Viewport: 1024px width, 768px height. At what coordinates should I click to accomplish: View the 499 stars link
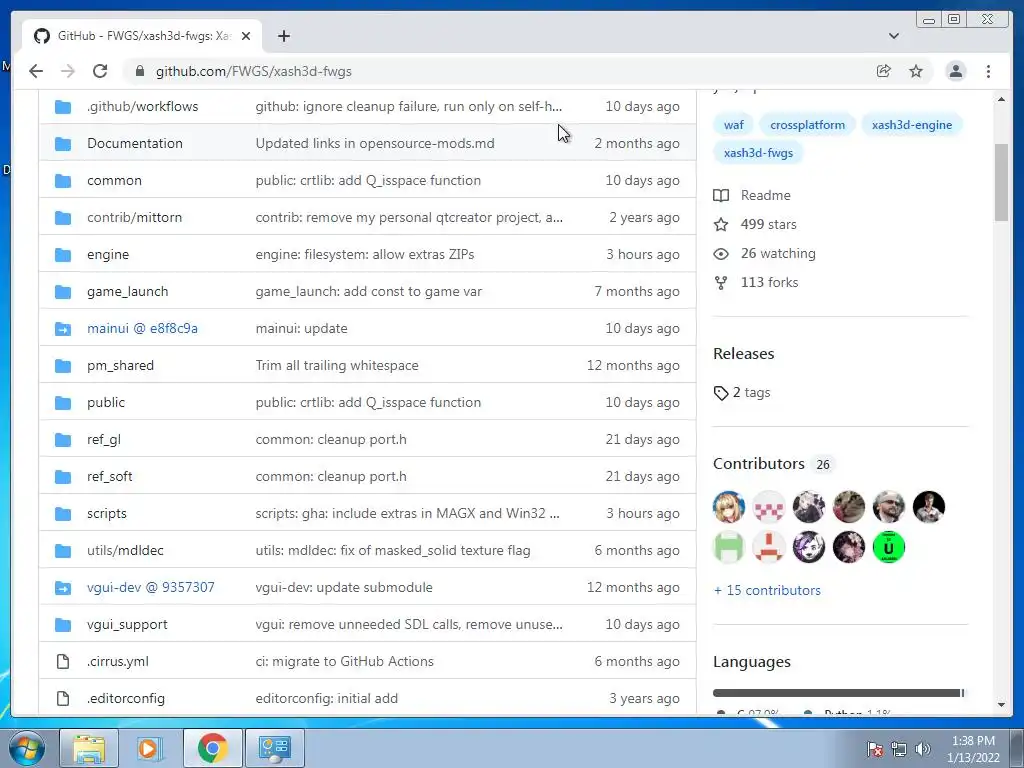[755, 225]
